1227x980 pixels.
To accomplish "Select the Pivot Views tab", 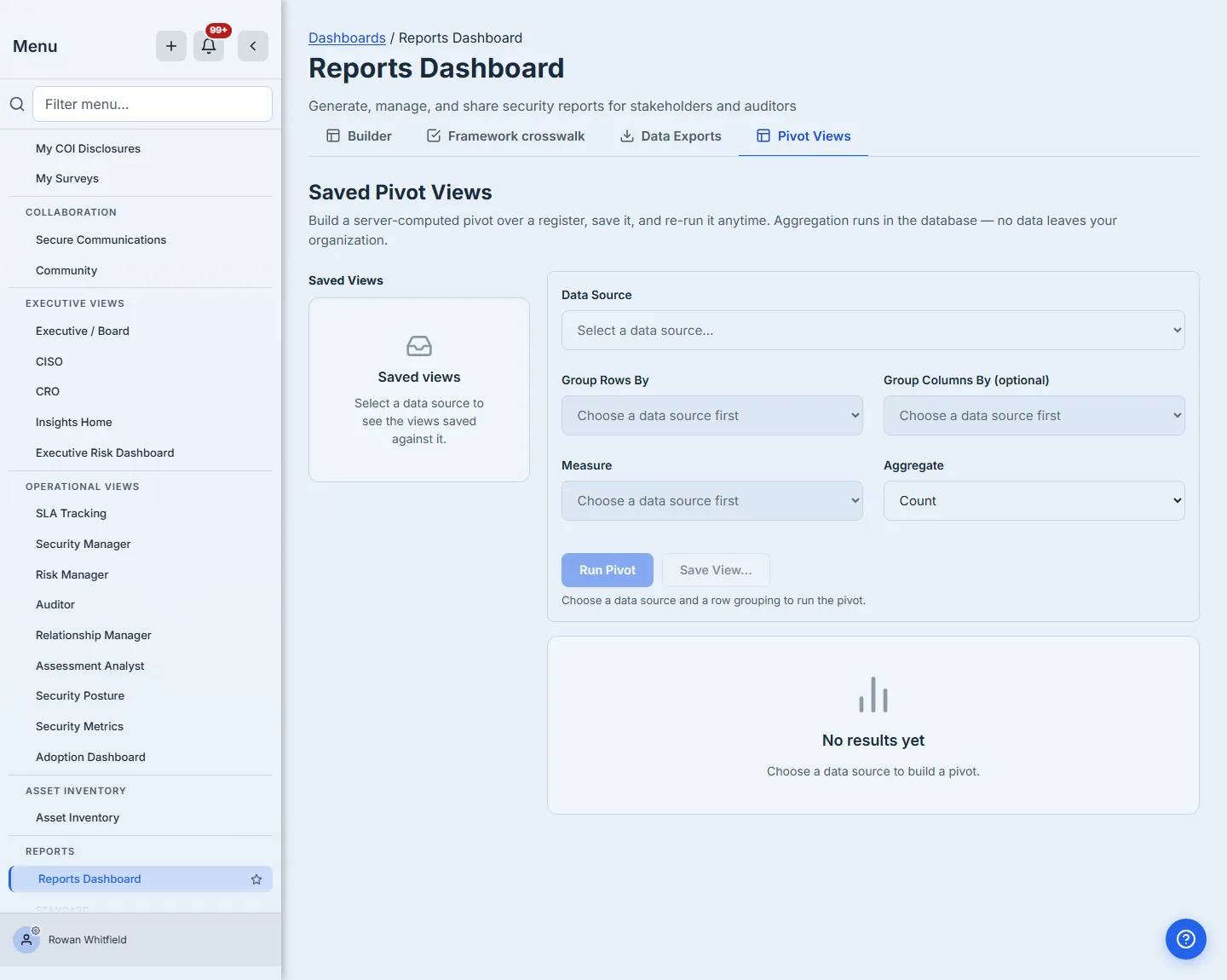I will (804, 136).
